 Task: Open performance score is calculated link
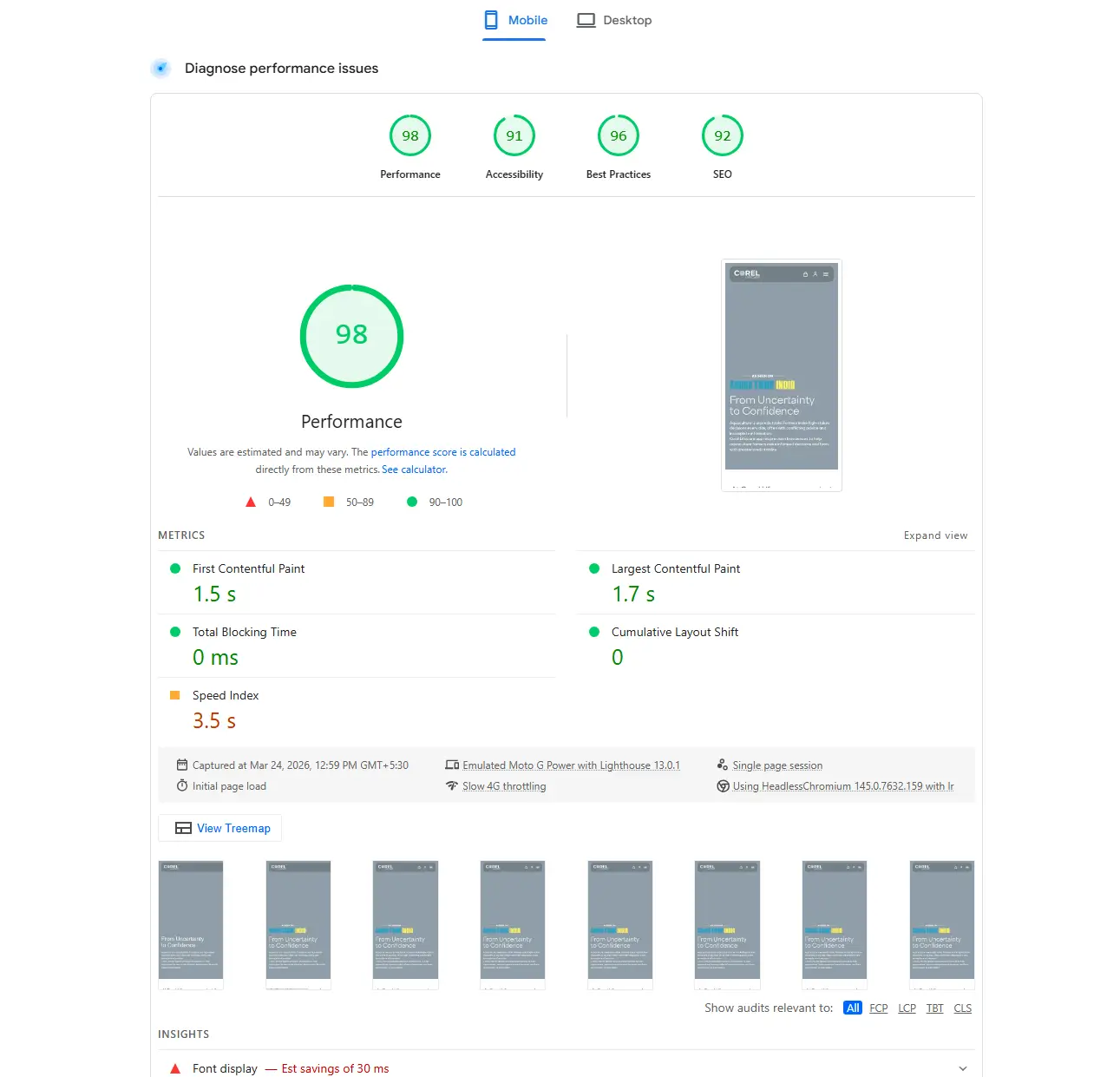point(442,452)
